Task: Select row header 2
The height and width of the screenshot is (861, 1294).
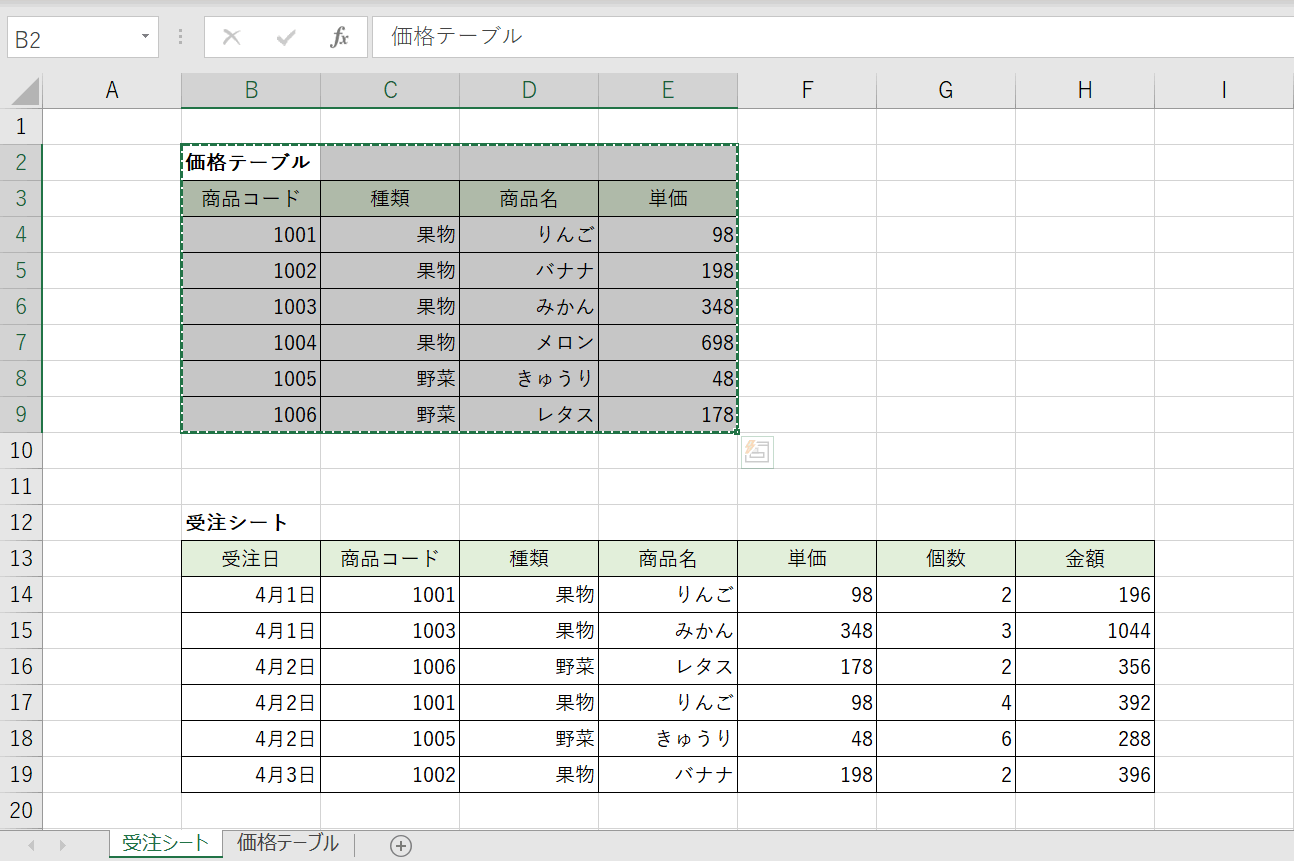Action: 21,162
